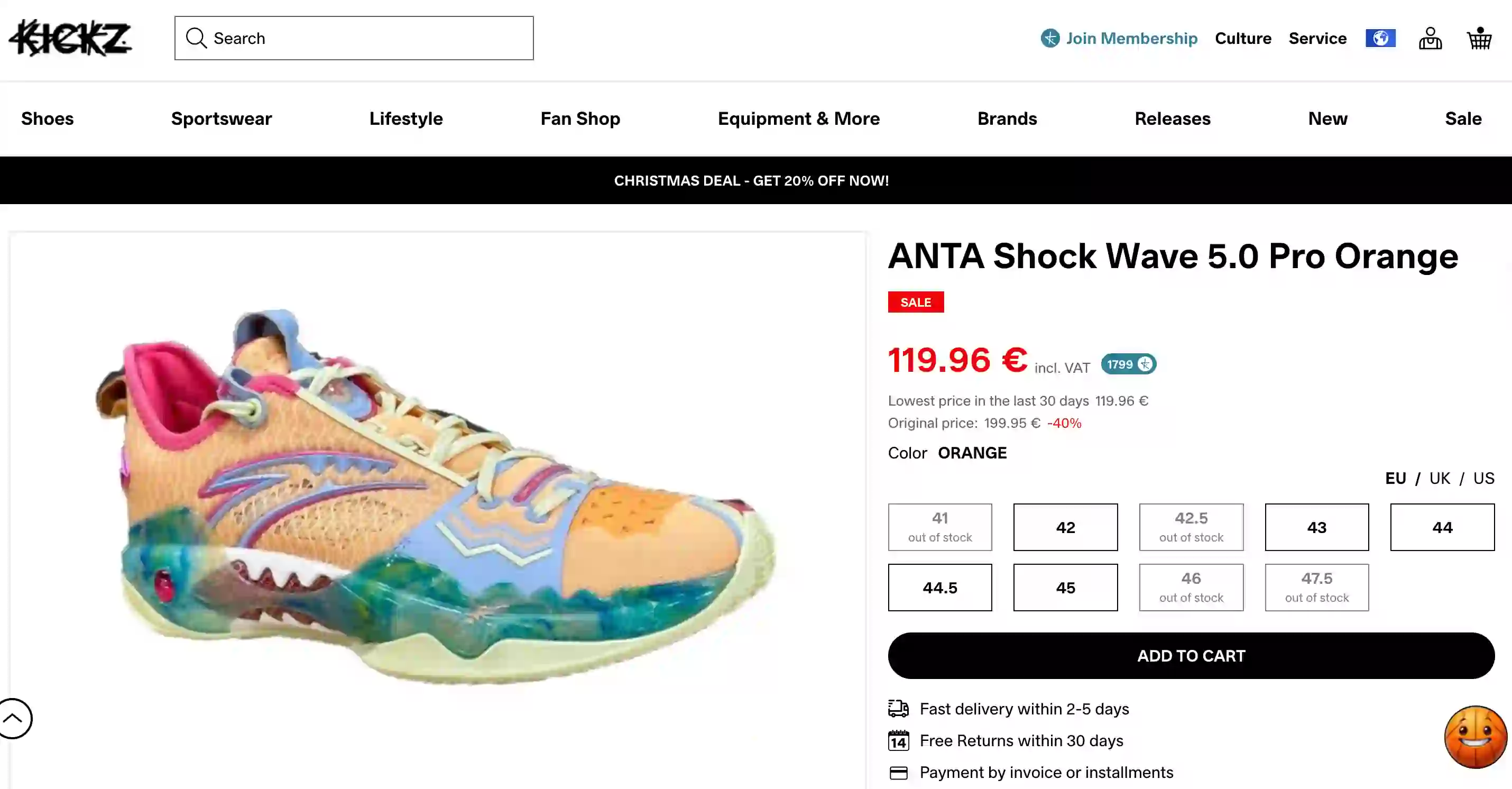The width and height of the screenshot is (1512, 789).
Task: Switch sizing system to US
Action: click(1484, 478)
